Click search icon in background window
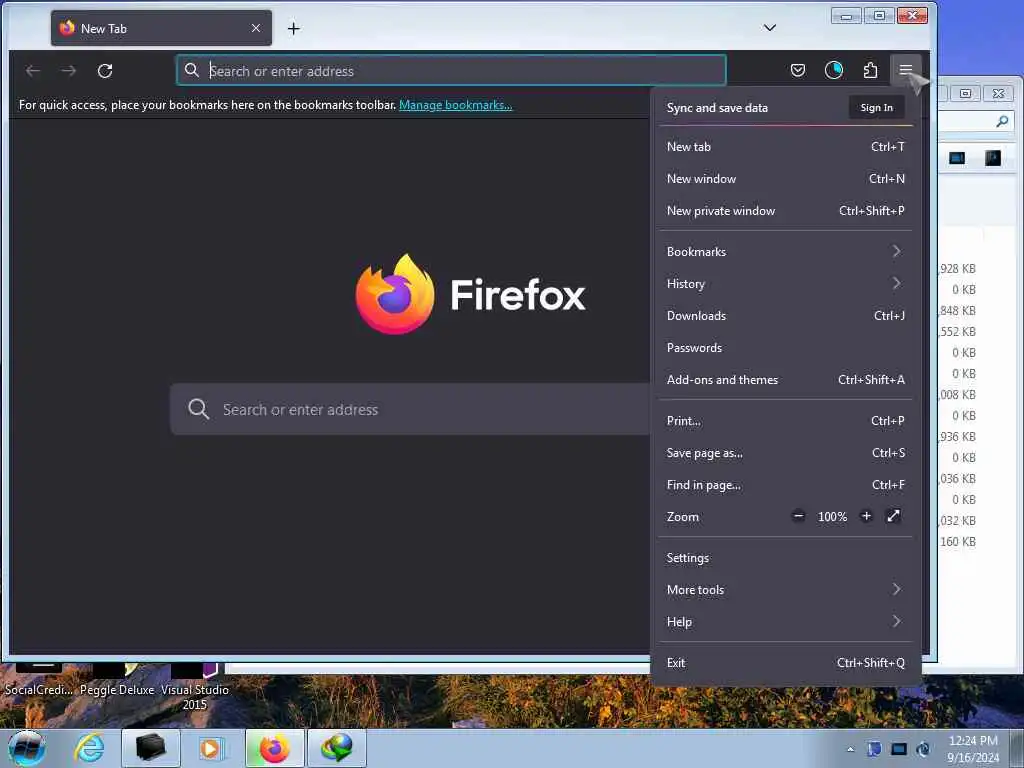This screenshot has height=768, width=1024. (1002, 121)
